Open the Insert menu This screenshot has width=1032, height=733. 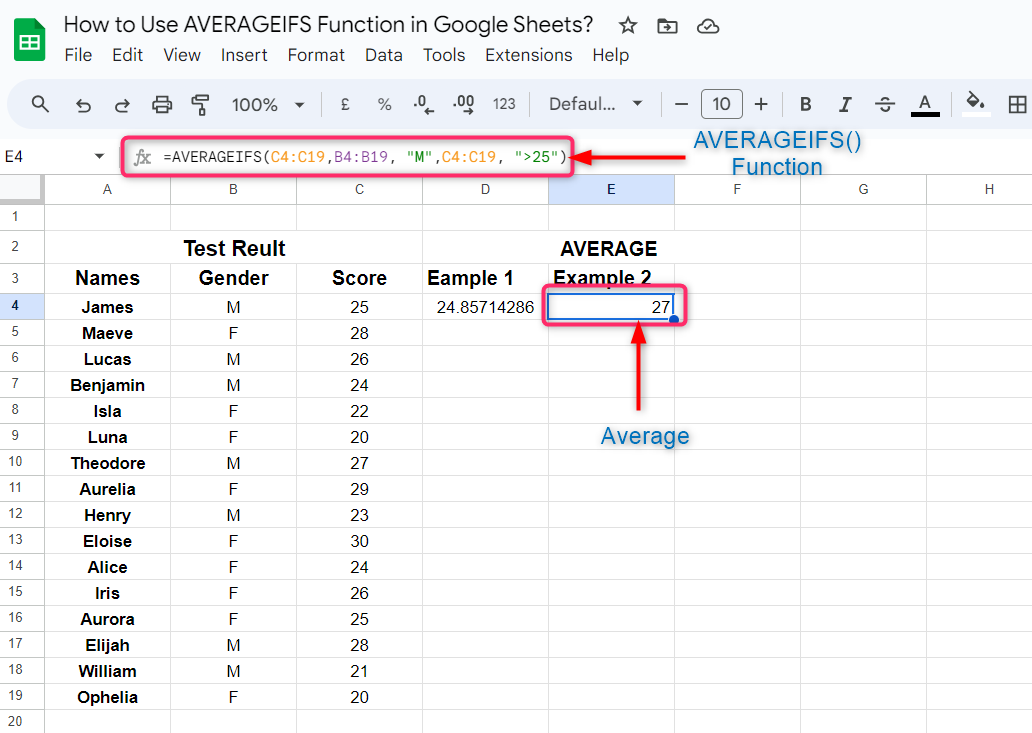coord(244,55)
